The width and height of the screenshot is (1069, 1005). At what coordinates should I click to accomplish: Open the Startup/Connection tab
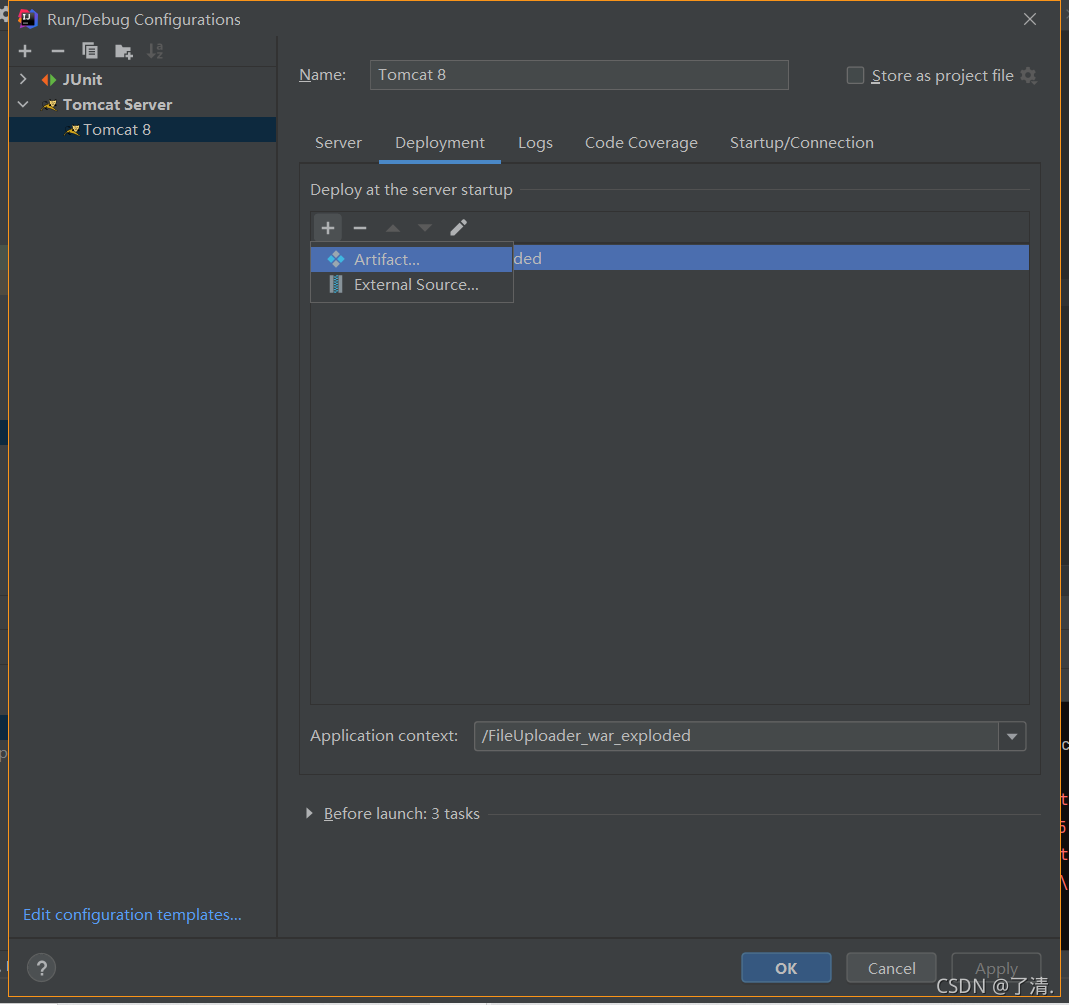coord(802,142)
